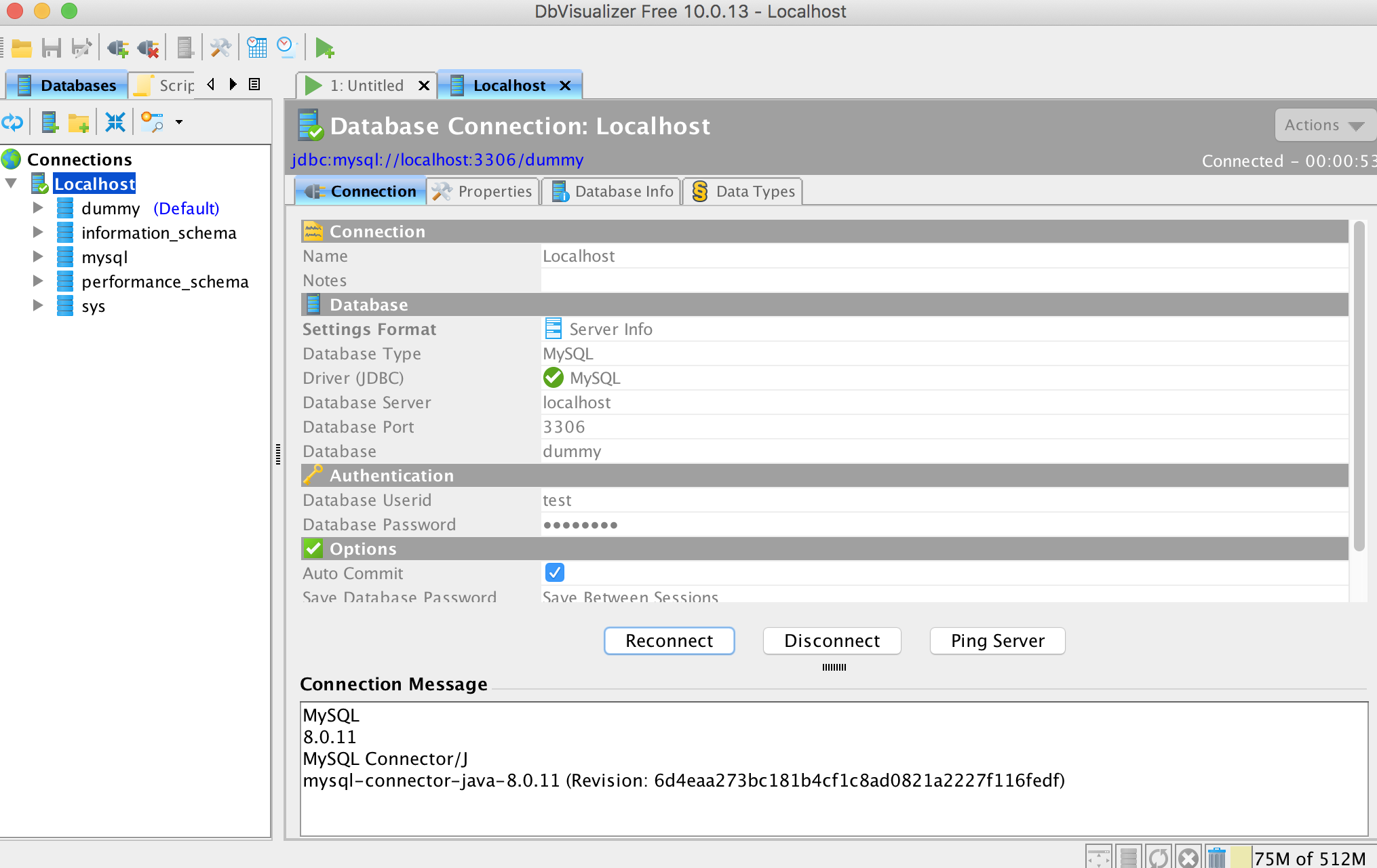Click the Database Type MySQL value
1377x868 pixels.
[x=944, y=354]
